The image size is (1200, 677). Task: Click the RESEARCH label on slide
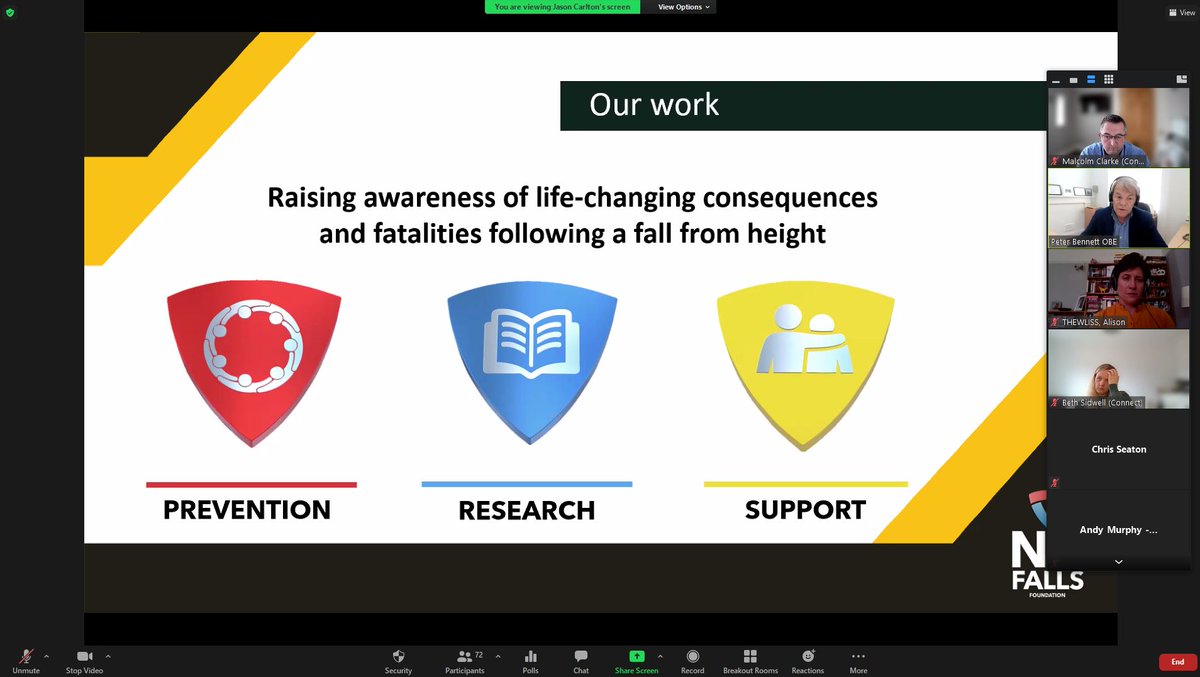(x=527, y=511)
